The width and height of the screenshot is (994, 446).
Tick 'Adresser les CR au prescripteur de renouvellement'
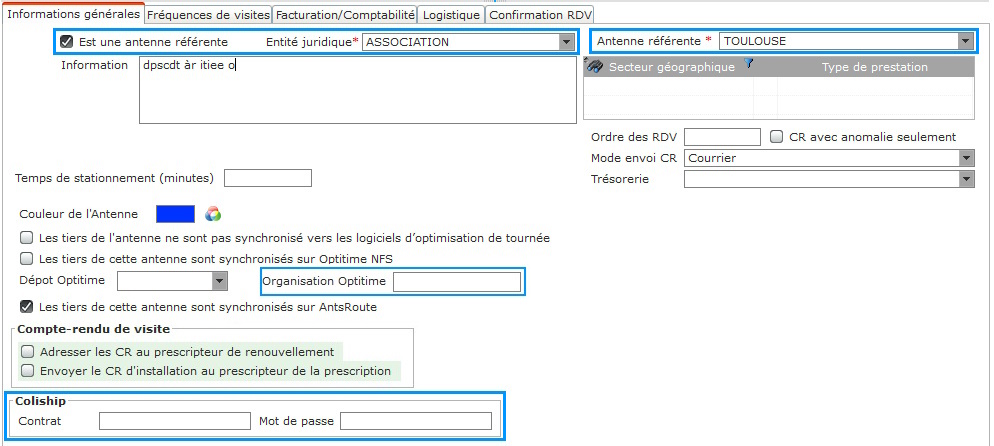click(x=27, y=352)
